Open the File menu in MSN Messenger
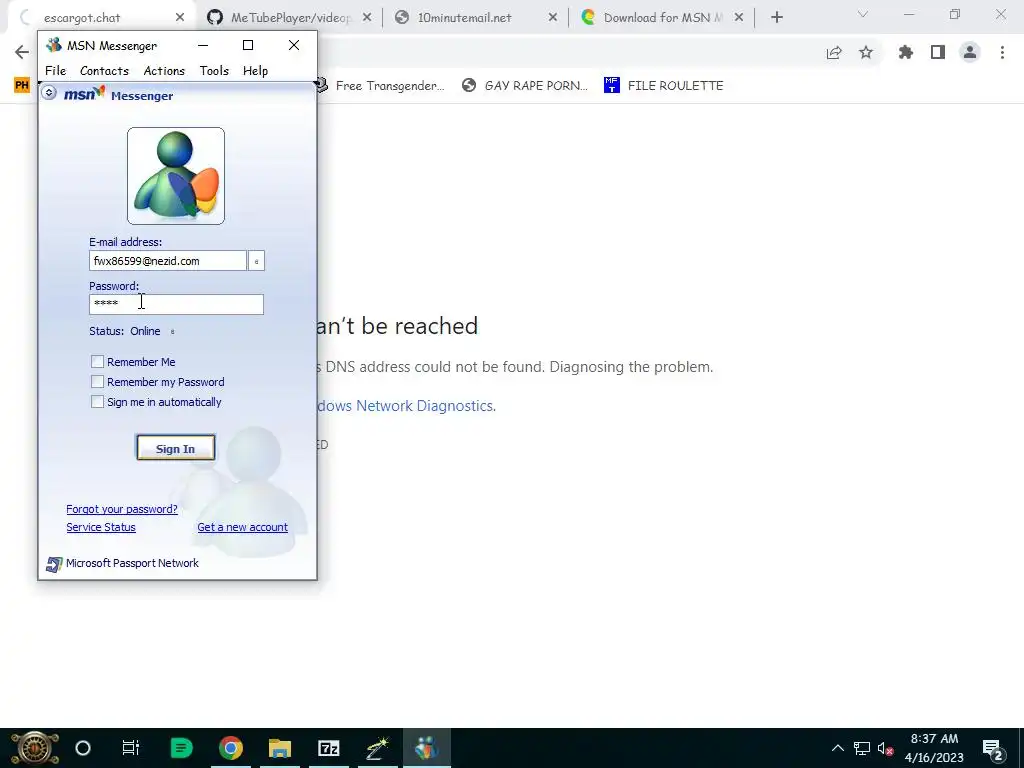 point(56,71)
